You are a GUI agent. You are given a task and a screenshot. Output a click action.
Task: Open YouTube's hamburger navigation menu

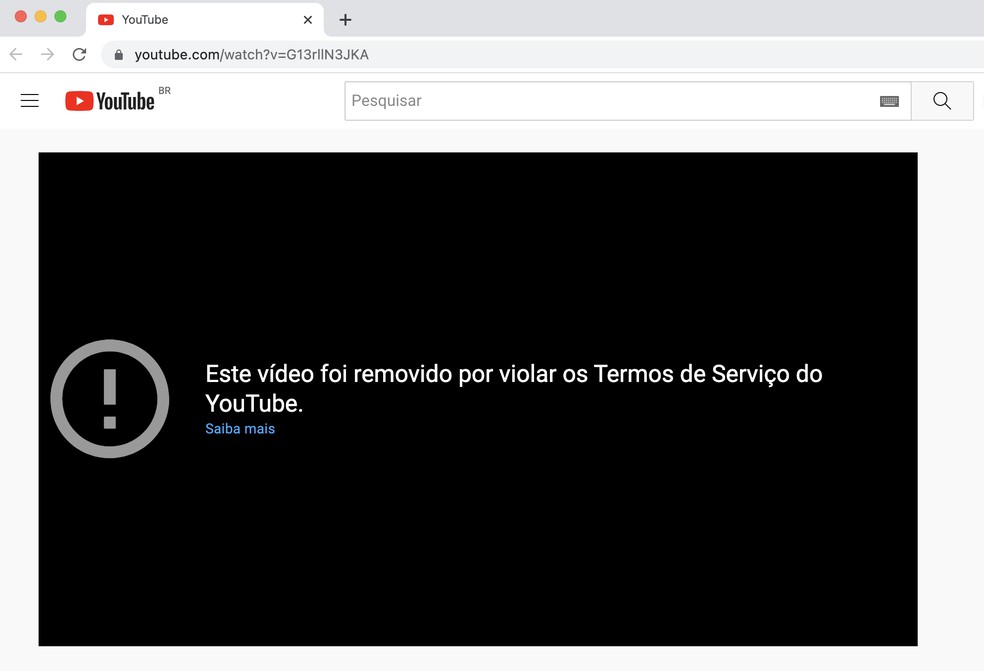(29, 100)
